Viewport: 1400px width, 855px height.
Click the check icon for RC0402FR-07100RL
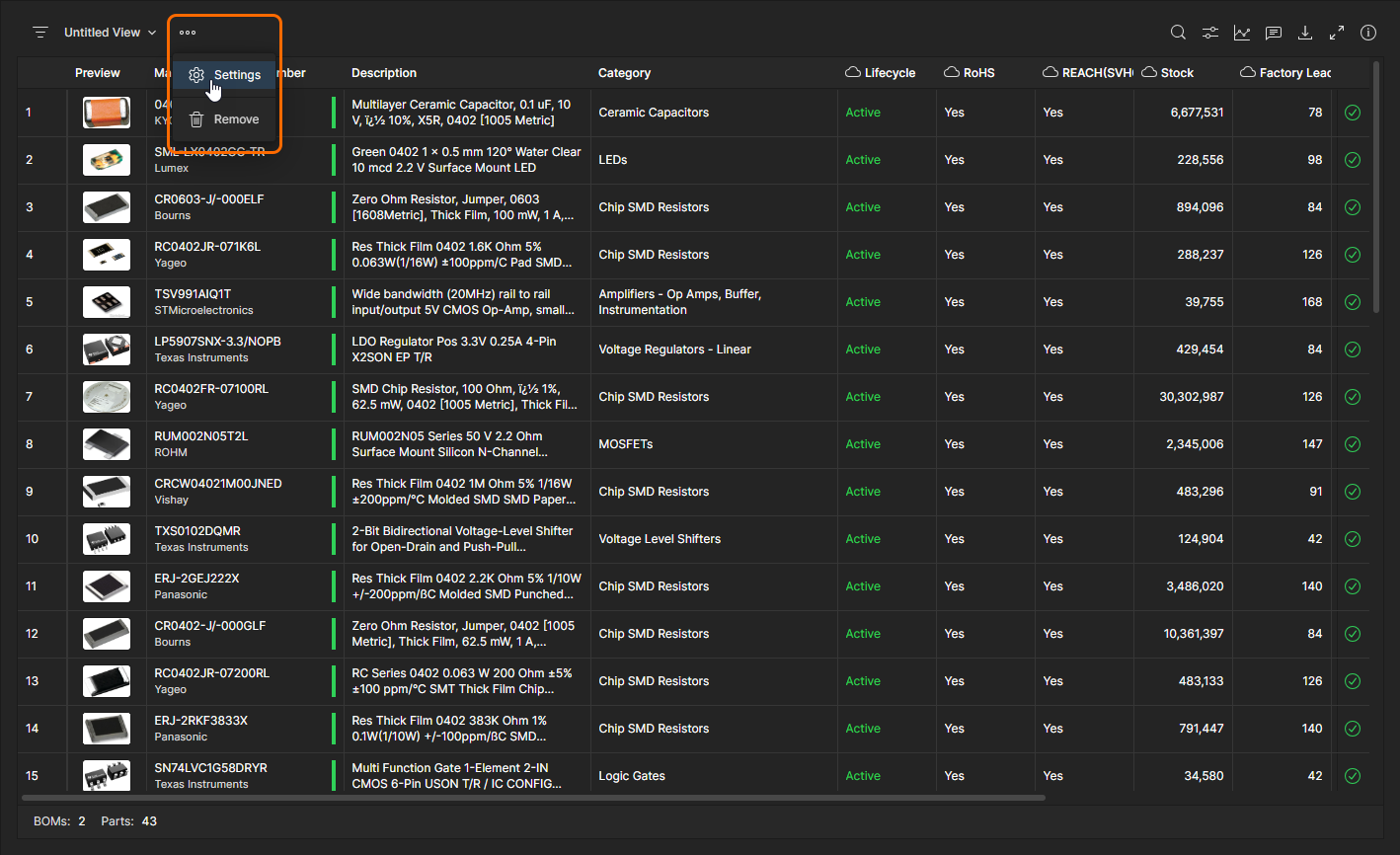click(1353, 397)
